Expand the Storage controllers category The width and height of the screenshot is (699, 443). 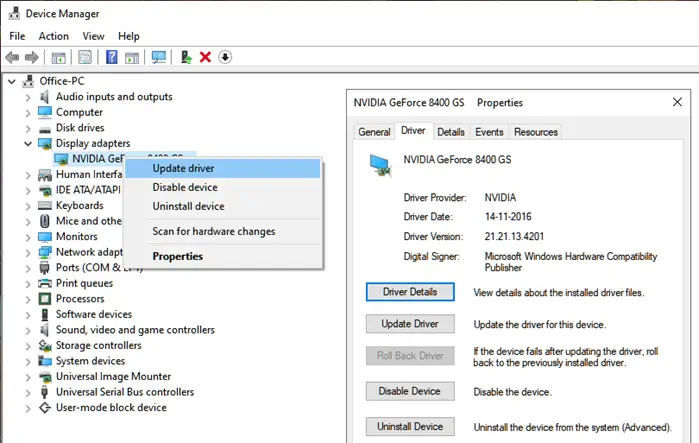coord(28,346)
